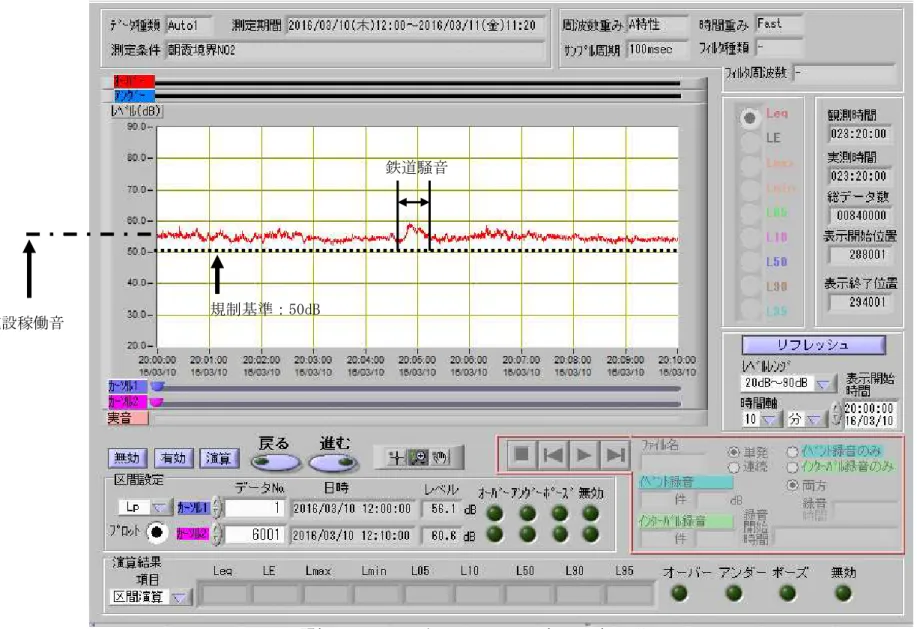Select the 単発 single playback radio
Screen dimensions: 917x629
tap(733, 452)
